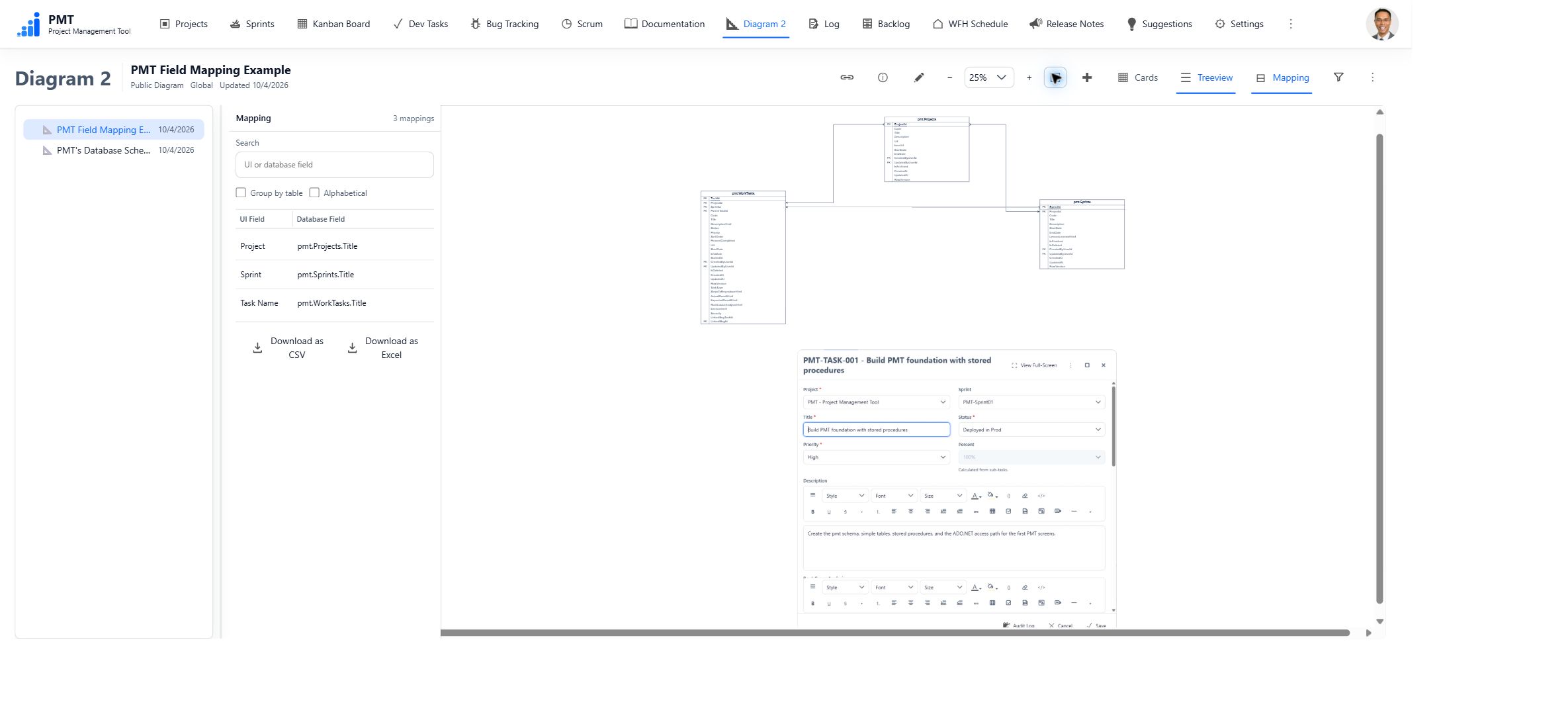Tick the Alphabetical checkbox

pos(314,193)
